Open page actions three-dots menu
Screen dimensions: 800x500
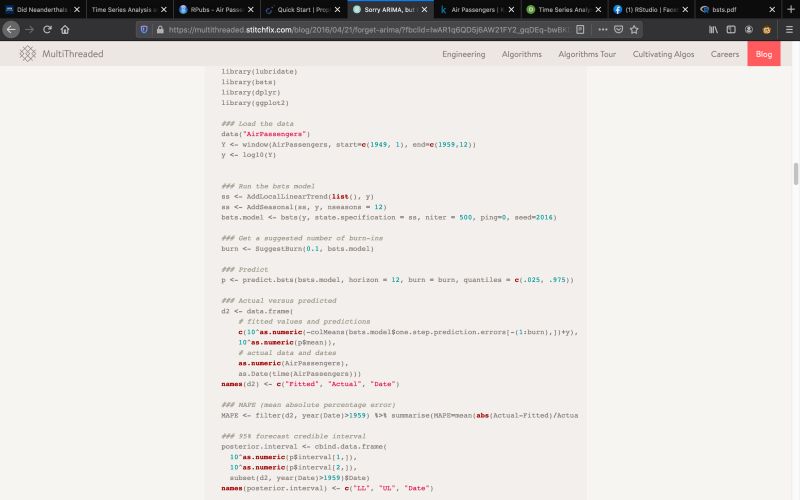click(603, 30)
